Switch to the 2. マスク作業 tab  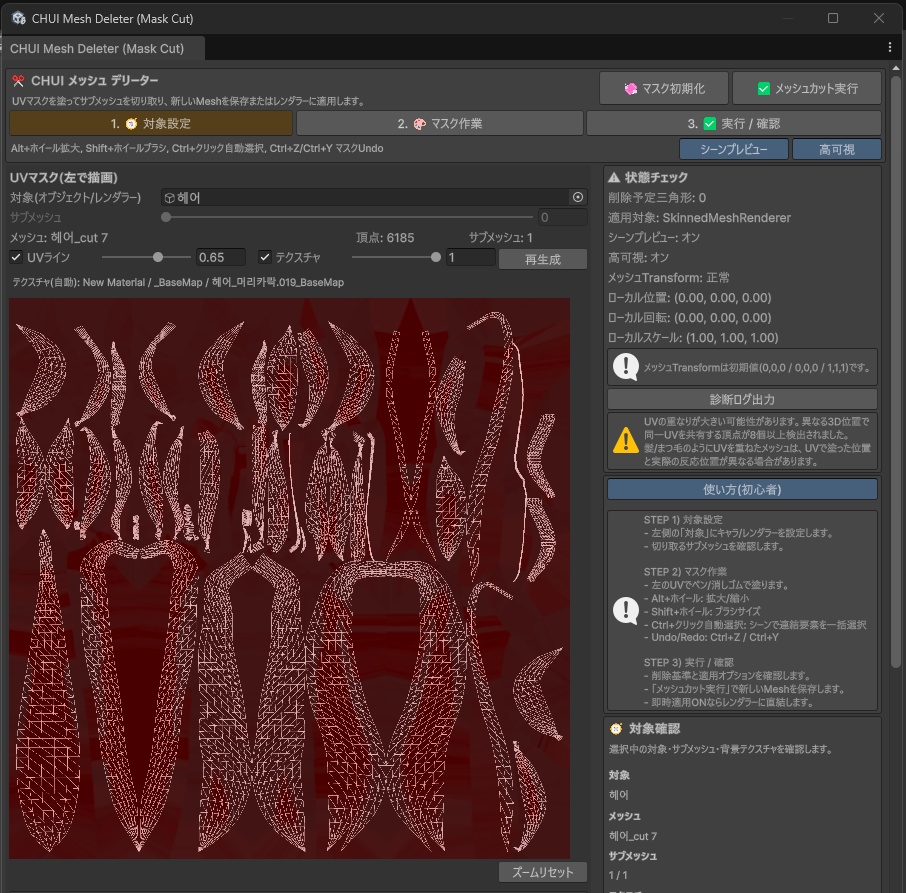click(440, 124)
